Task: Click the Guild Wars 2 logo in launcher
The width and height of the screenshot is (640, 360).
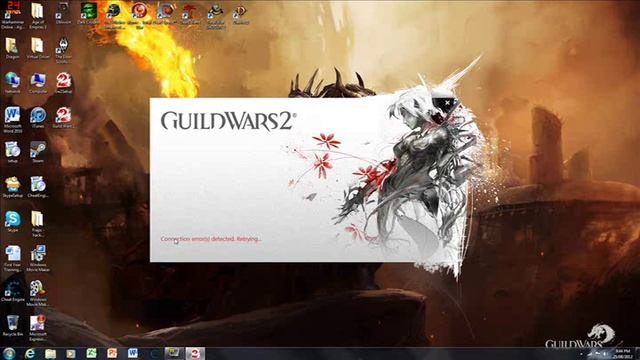Action: (x=228, y=121)
